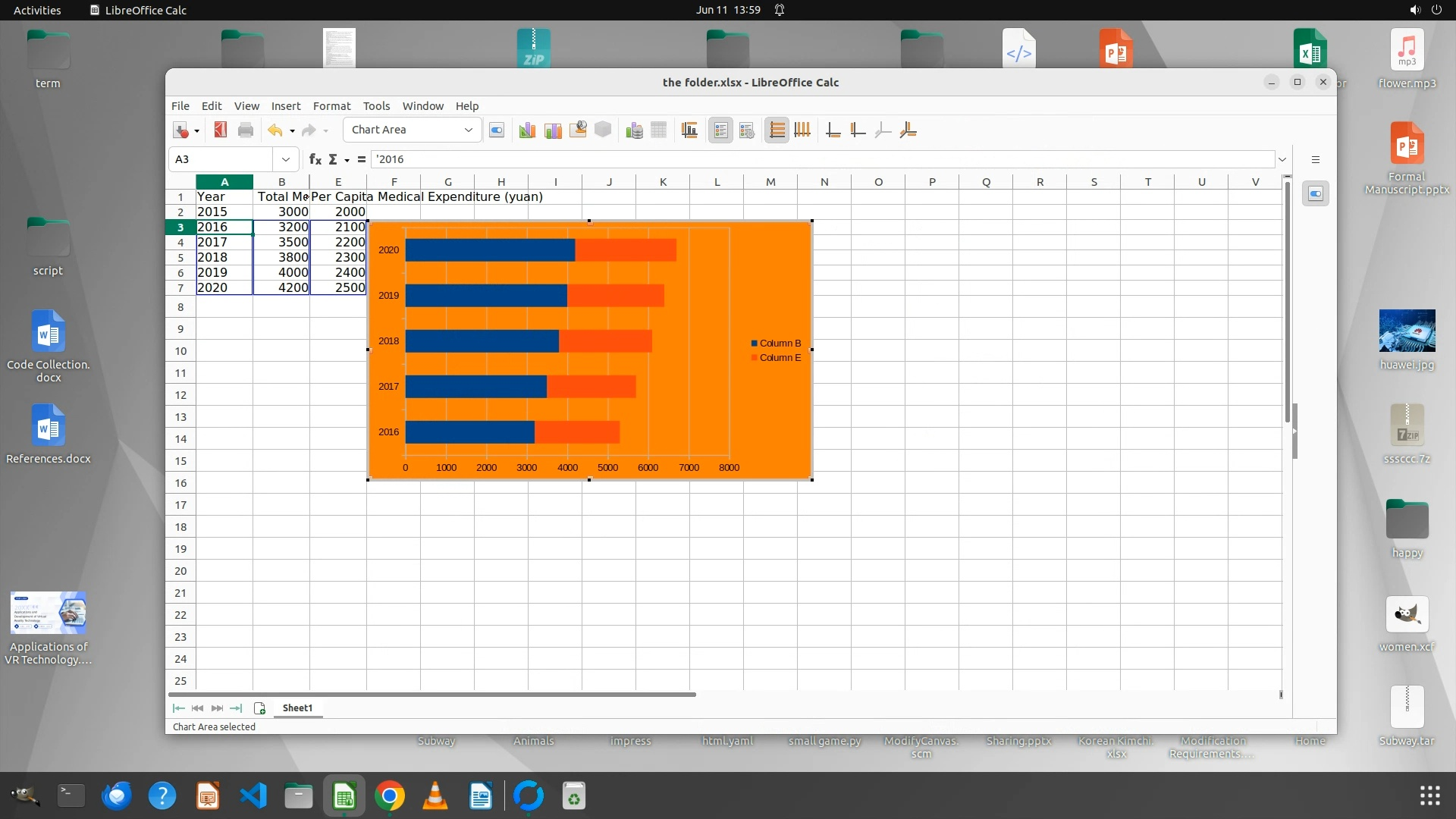1456x819 pixels.
Task: Open the Name Box dropdown arrow
Action: point(285,159)
